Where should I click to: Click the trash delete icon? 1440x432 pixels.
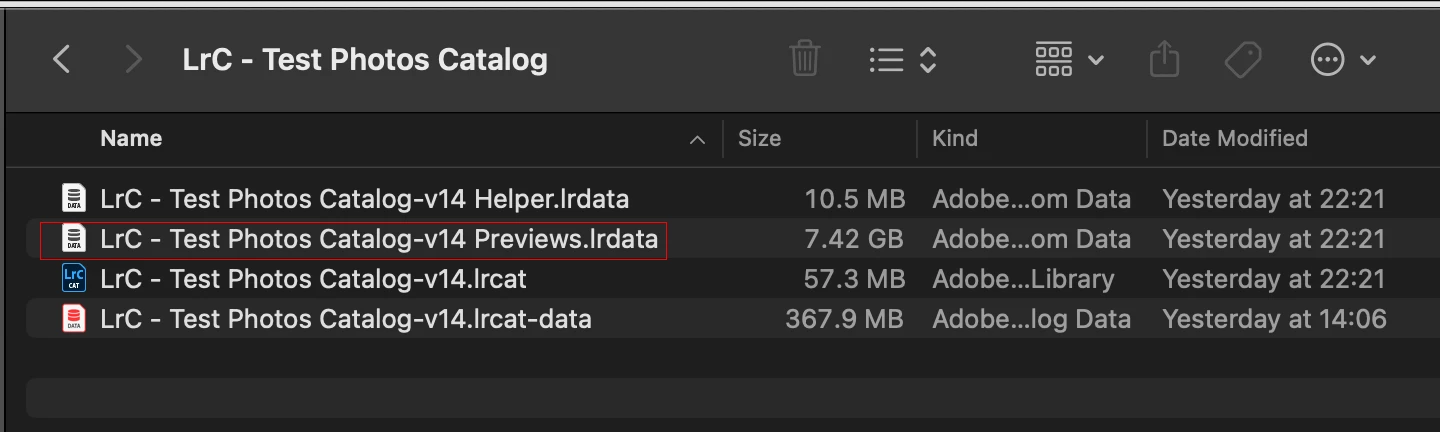(x=805, y=60)
